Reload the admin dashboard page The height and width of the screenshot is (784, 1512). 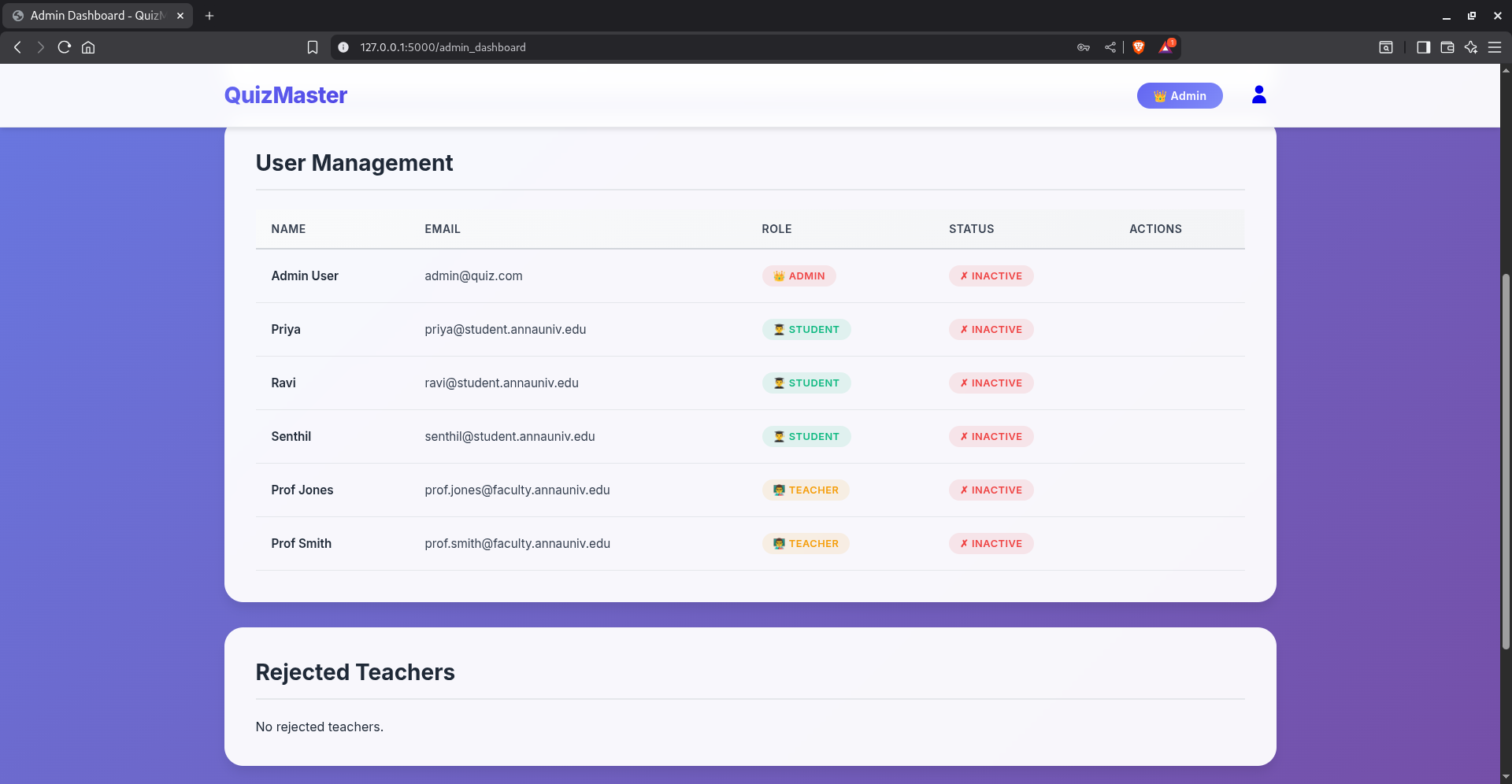tap(65, 47)
